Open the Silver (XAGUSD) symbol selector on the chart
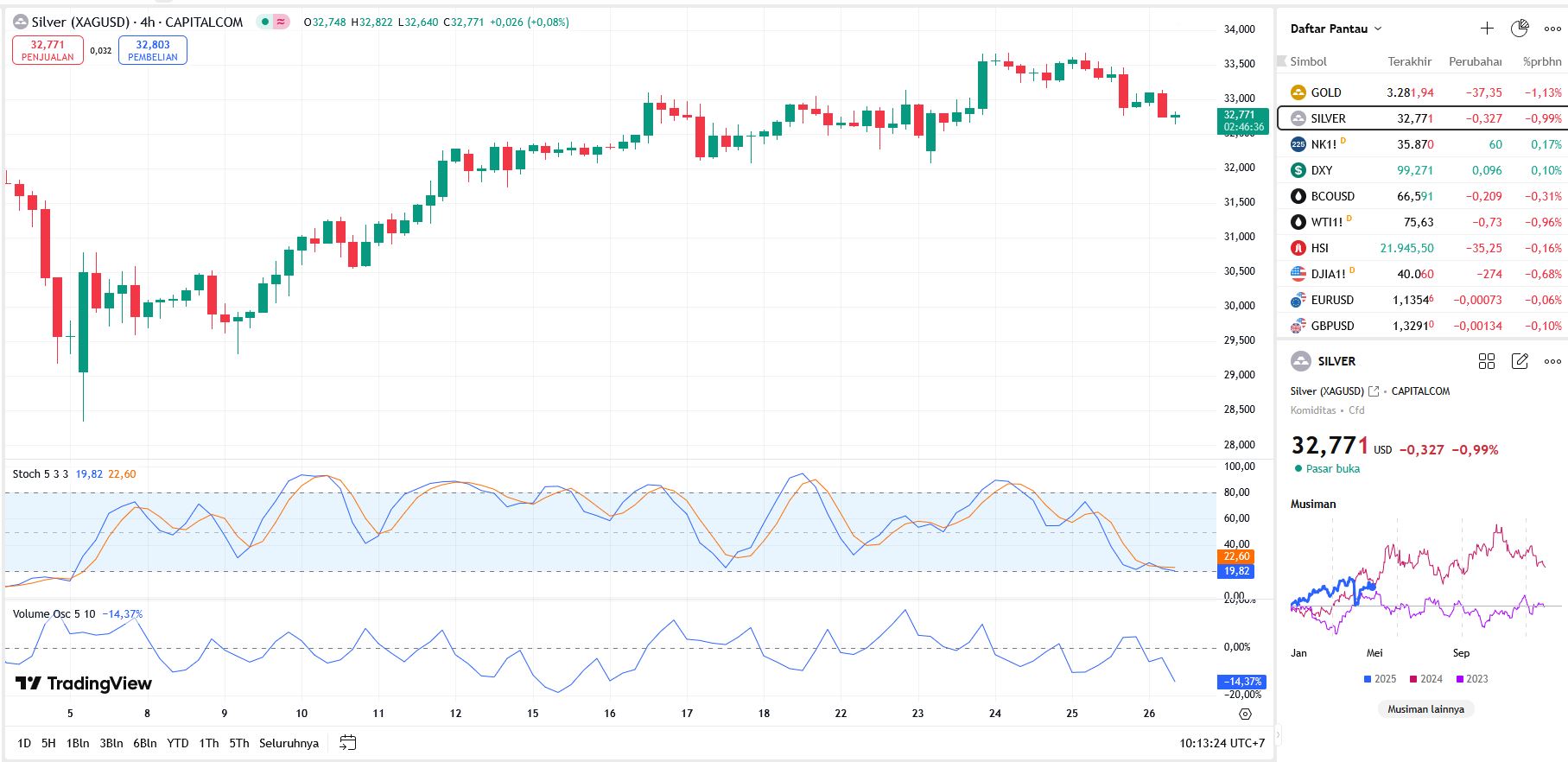This screenshot has width=1568, height=762. tap(80, 22)
